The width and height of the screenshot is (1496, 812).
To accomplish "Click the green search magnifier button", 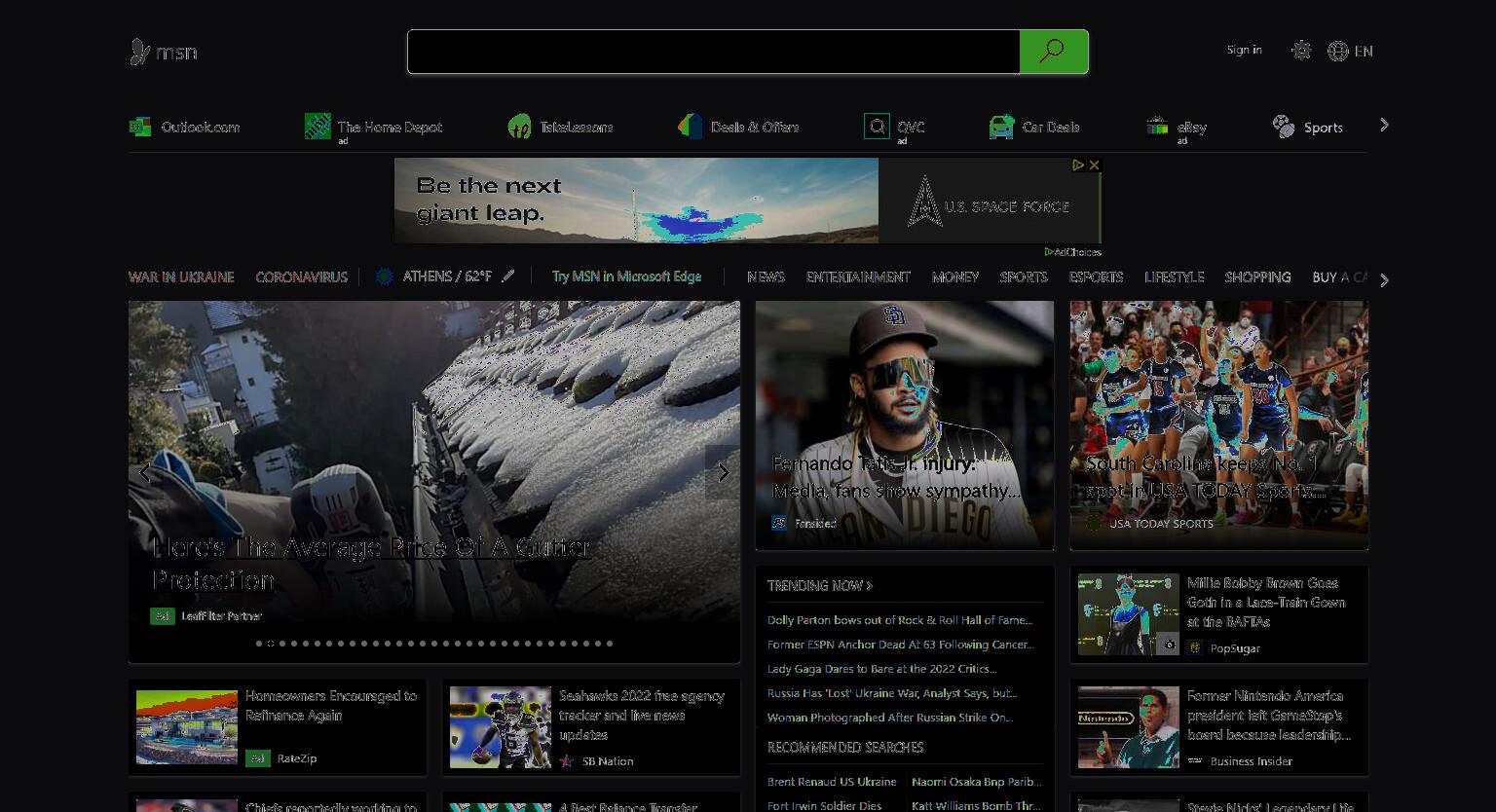I will coord(1054,52).
